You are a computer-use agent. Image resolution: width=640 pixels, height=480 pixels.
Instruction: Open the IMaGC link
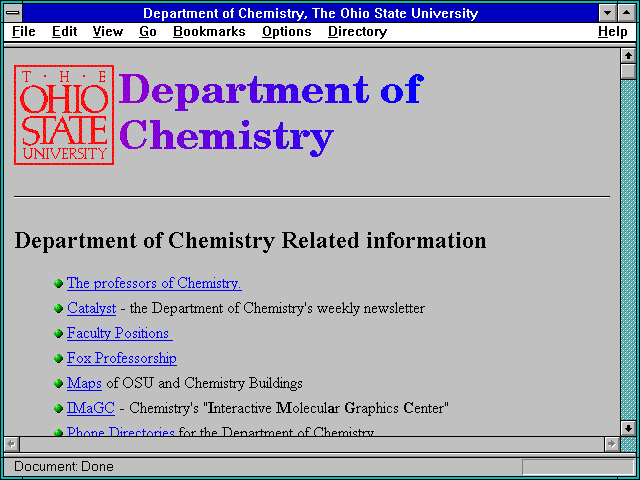pos(91,408)
